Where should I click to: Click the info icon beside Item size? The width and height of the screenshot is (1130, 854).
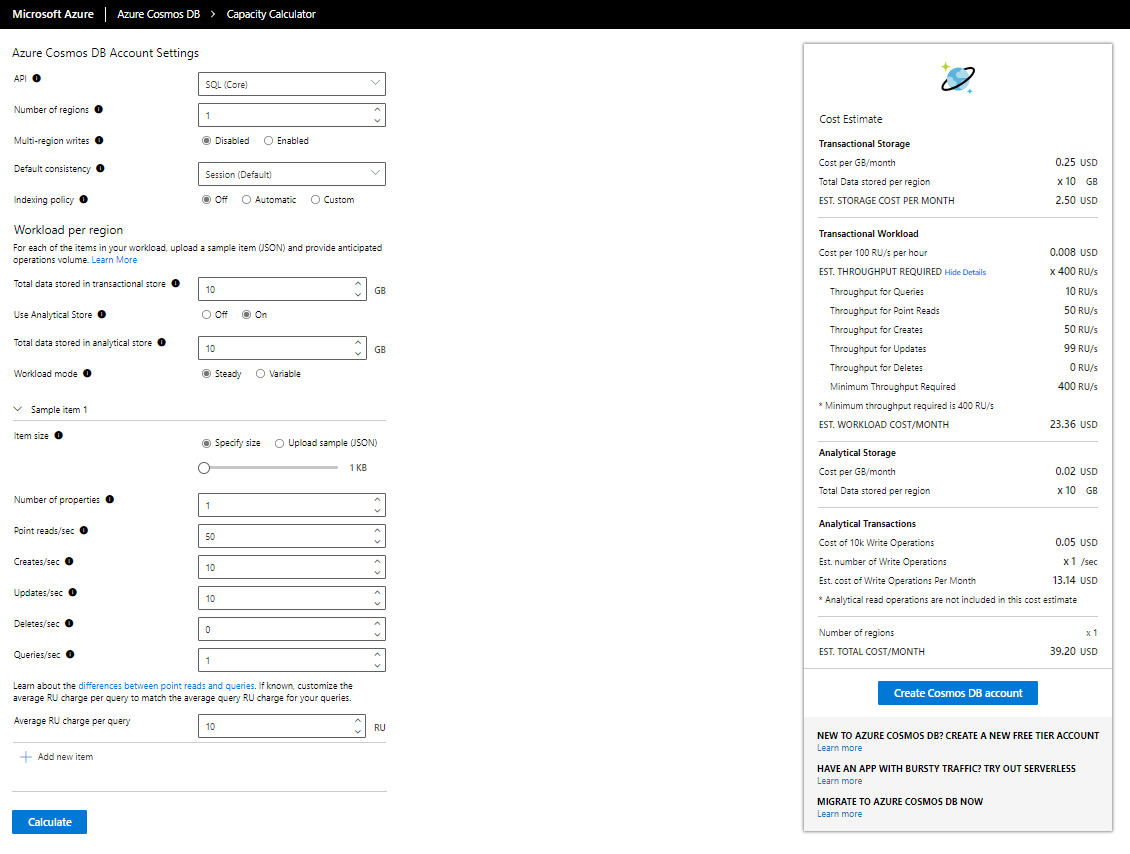click(x=59, y=435)
